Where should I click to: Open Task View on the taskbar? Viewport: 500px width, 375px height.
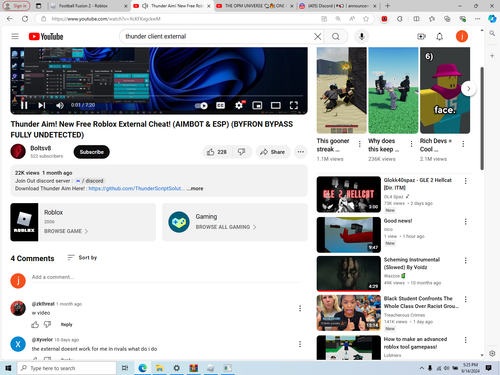click(125, 368)
